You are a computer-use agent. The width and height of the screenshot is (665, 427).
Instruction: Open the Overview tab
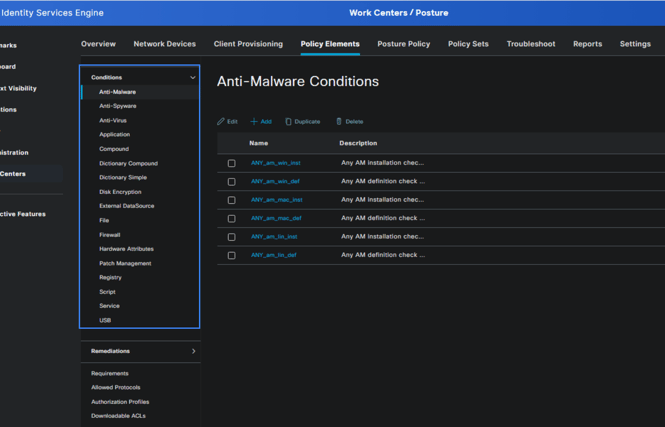(x=98, y=44)
